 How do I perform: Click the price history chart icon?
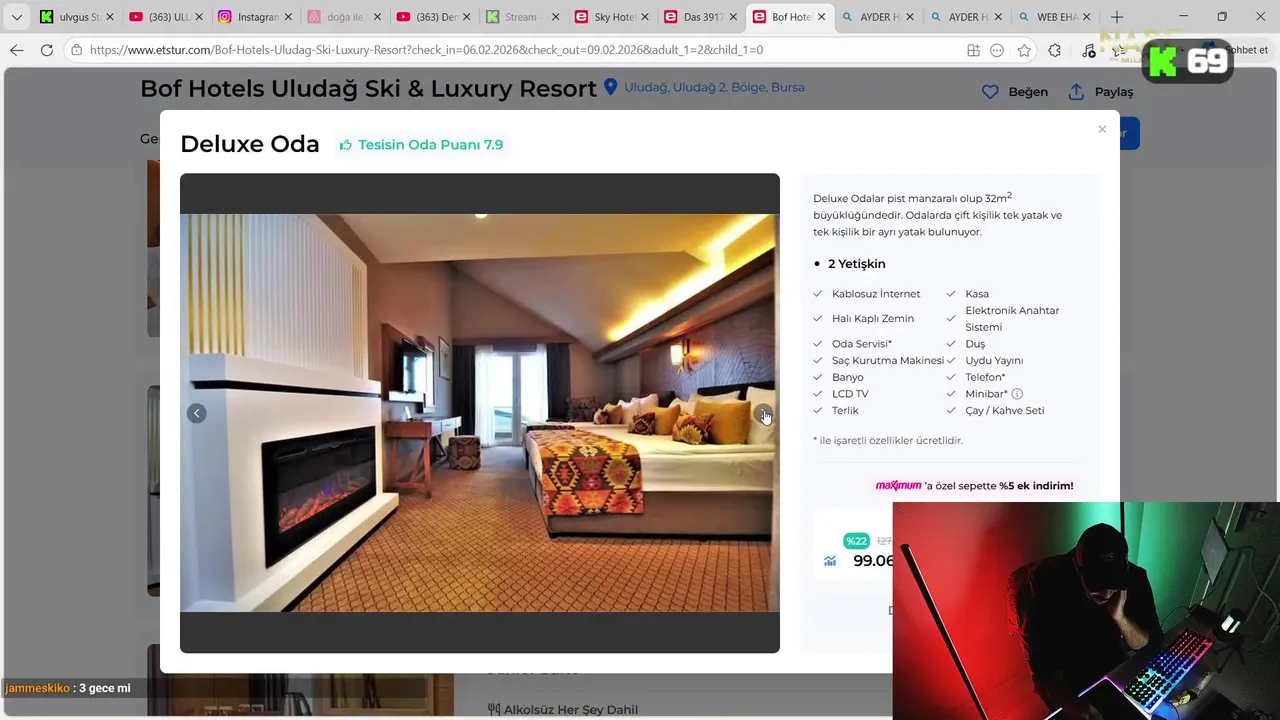(x=830, y=561)
